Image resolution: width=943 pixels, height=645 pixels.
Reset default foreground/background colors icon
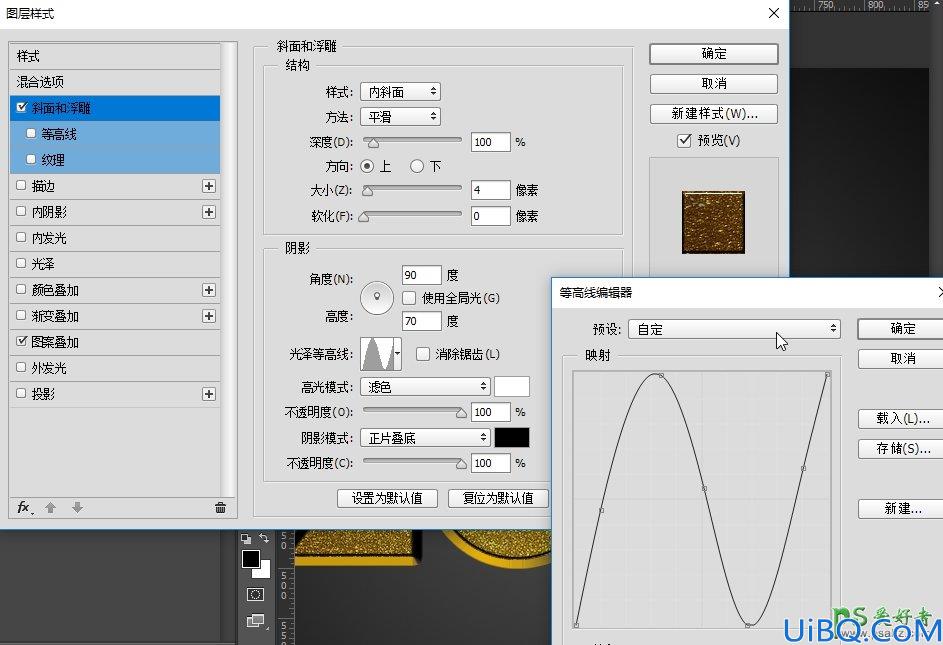tap(245, 539)
